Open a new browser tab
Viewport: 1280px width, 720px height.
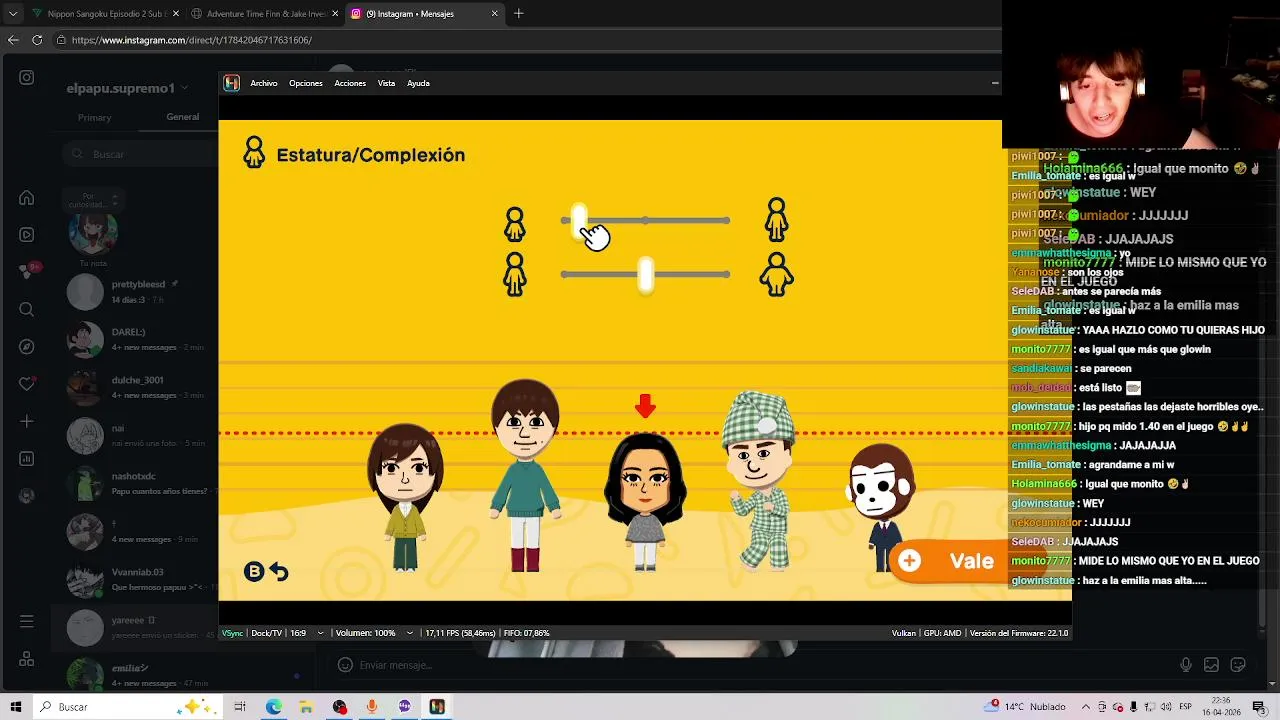point(518,14)
